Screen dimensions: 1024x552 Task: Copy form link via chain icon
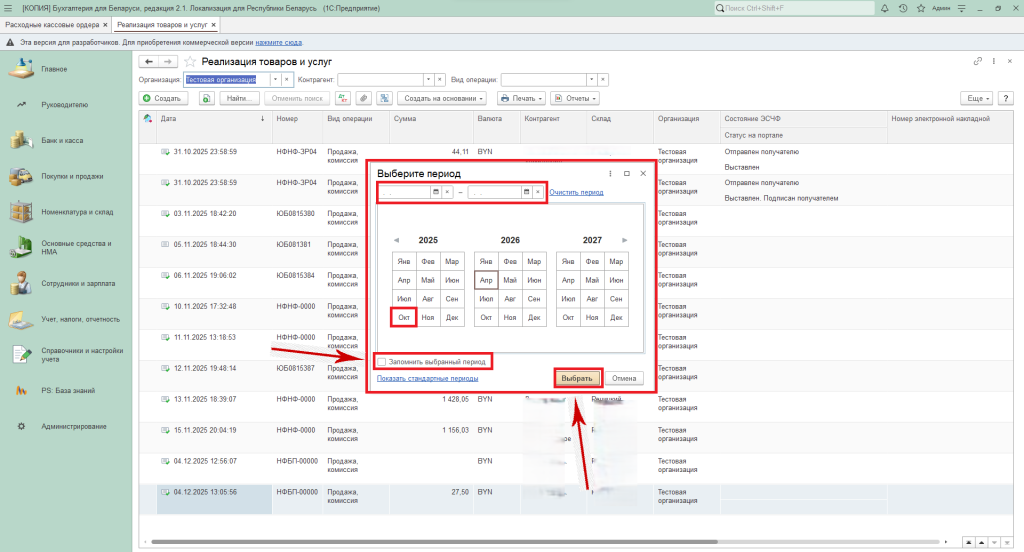tap(977, 62)
